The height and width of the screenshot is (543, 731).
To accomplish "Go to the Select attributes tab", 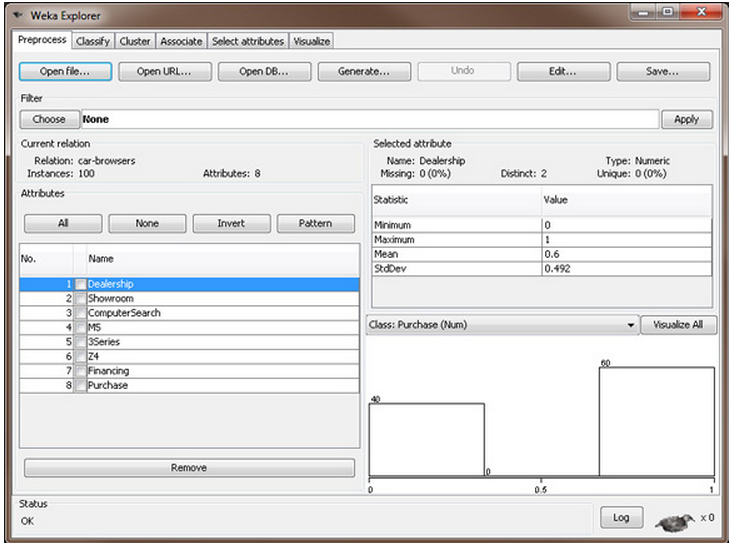I will (247, 41).
